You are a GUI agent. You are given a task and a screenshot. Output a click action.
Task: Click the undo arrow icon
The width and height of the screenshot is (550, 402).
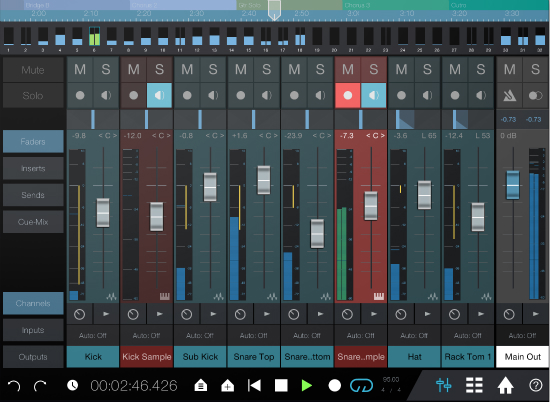14,386
